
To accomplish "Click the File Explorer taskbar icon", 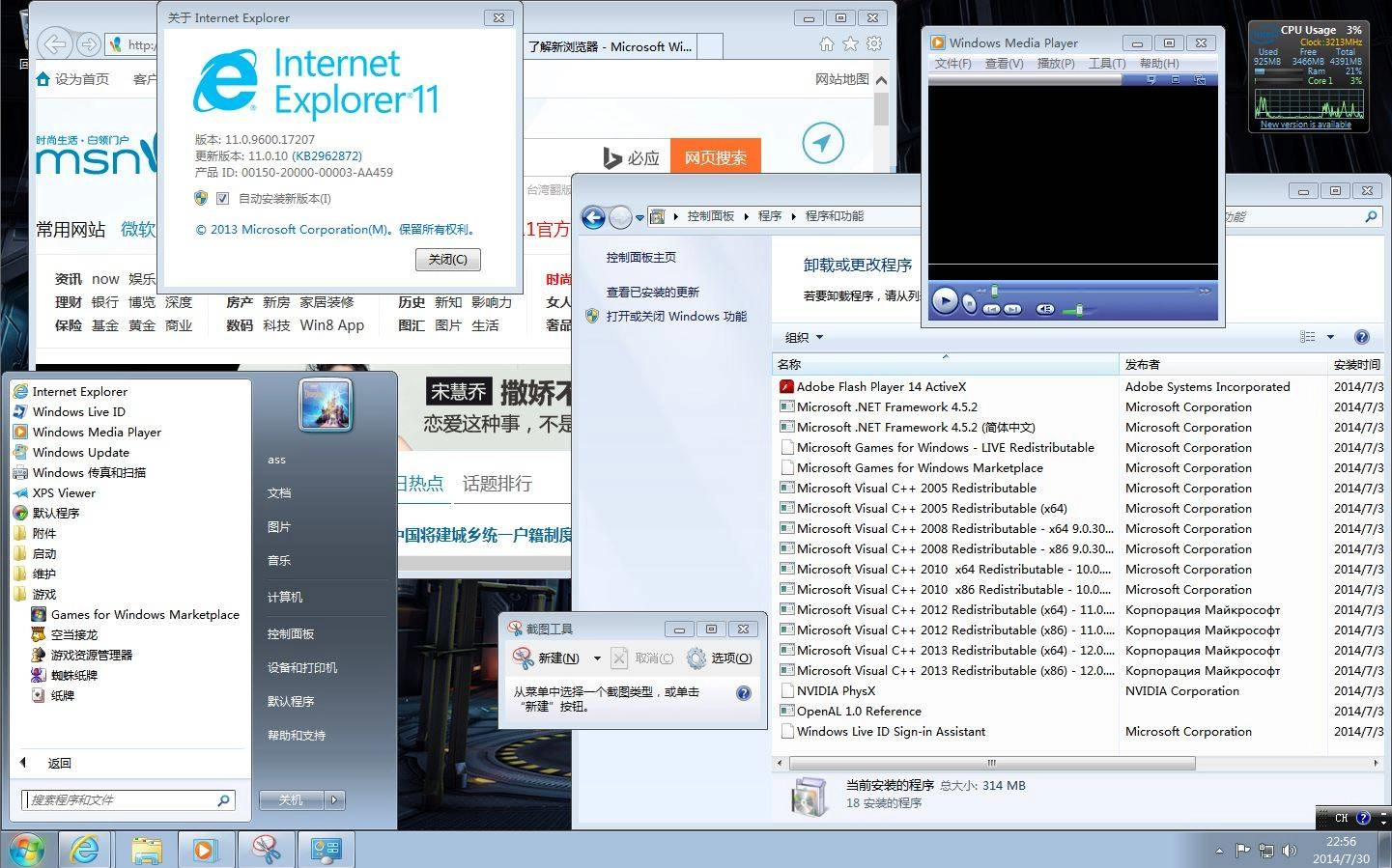I will (x=146, y=850).
